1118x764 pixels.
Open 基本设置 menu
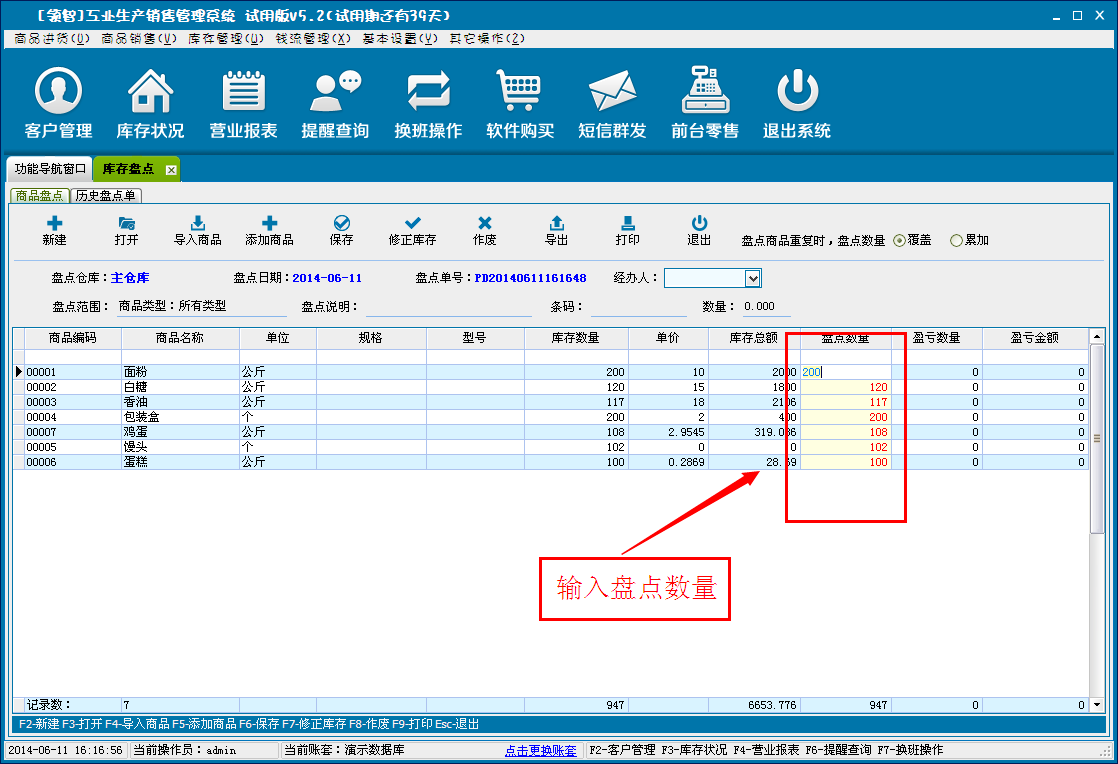pyautogui.click(x=400, y=38)
